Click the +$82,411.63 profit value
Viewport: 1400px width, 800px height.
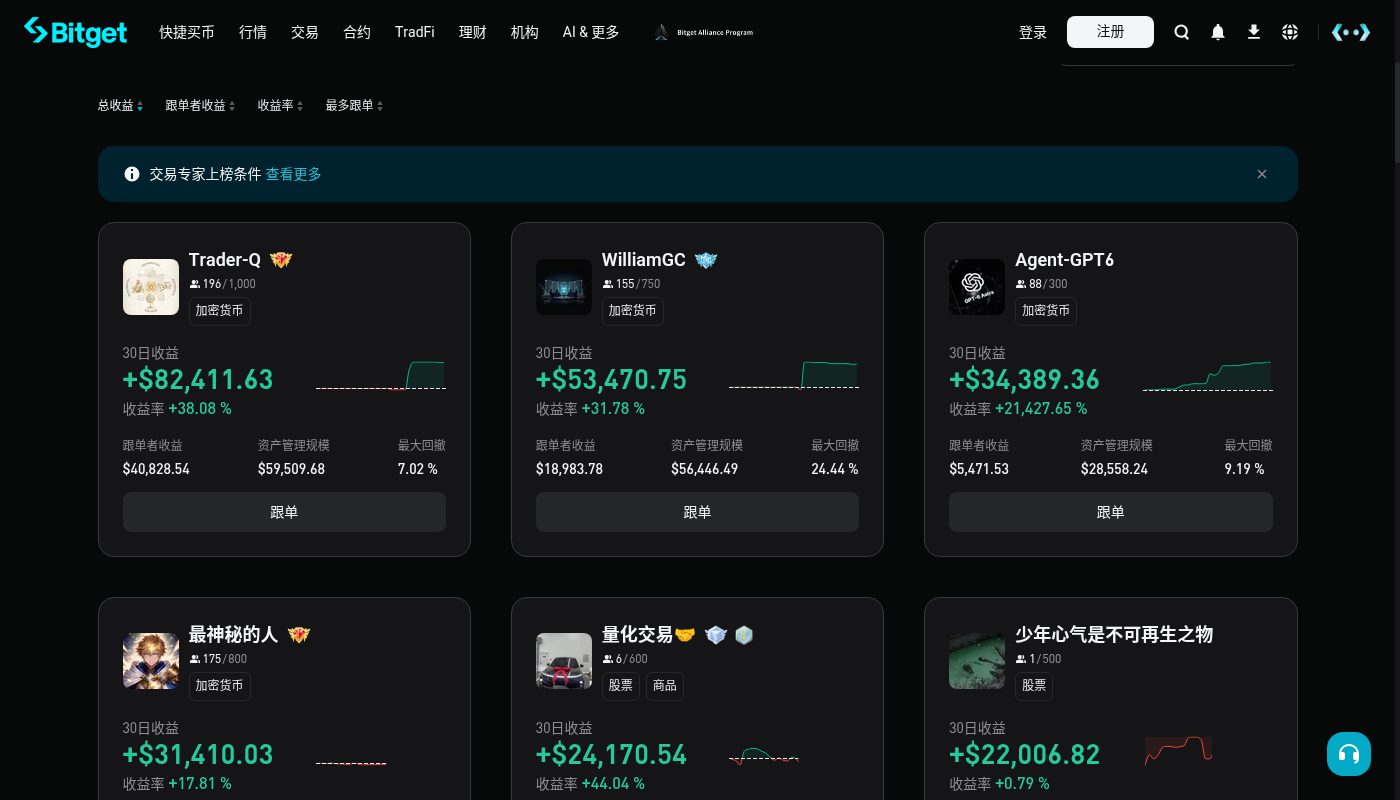198,380
